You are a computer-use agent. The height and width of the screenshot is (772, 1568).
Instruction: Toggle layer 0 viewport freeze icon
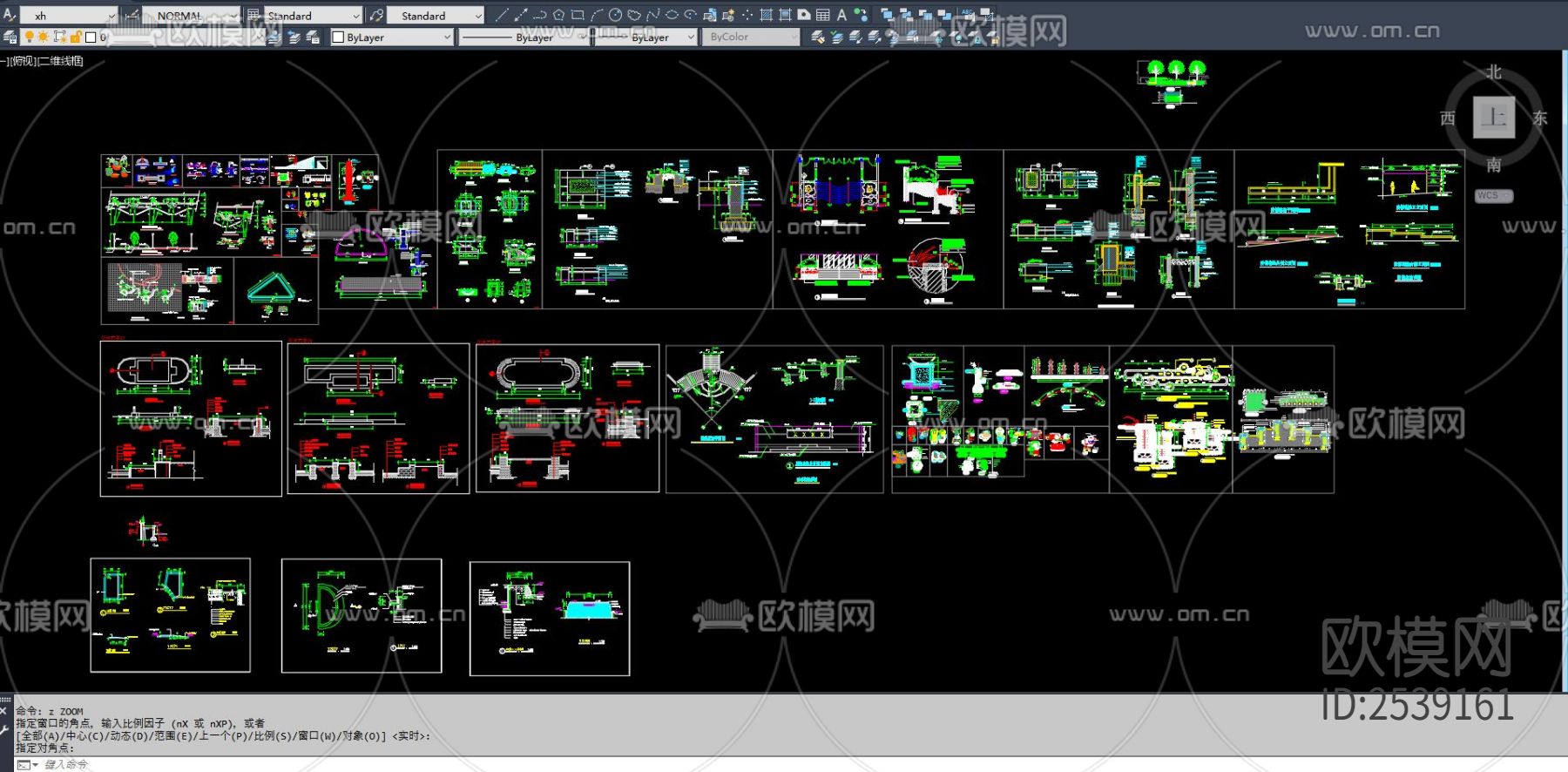pyautogui.click(x=60, y=37)
